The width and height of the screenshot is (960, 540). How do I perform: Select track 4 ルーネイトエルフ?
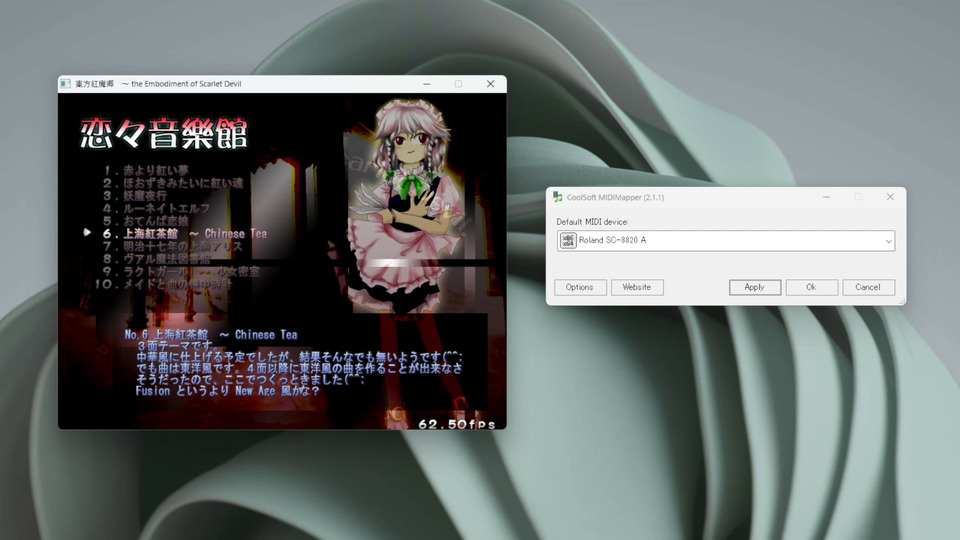[156, 208]
